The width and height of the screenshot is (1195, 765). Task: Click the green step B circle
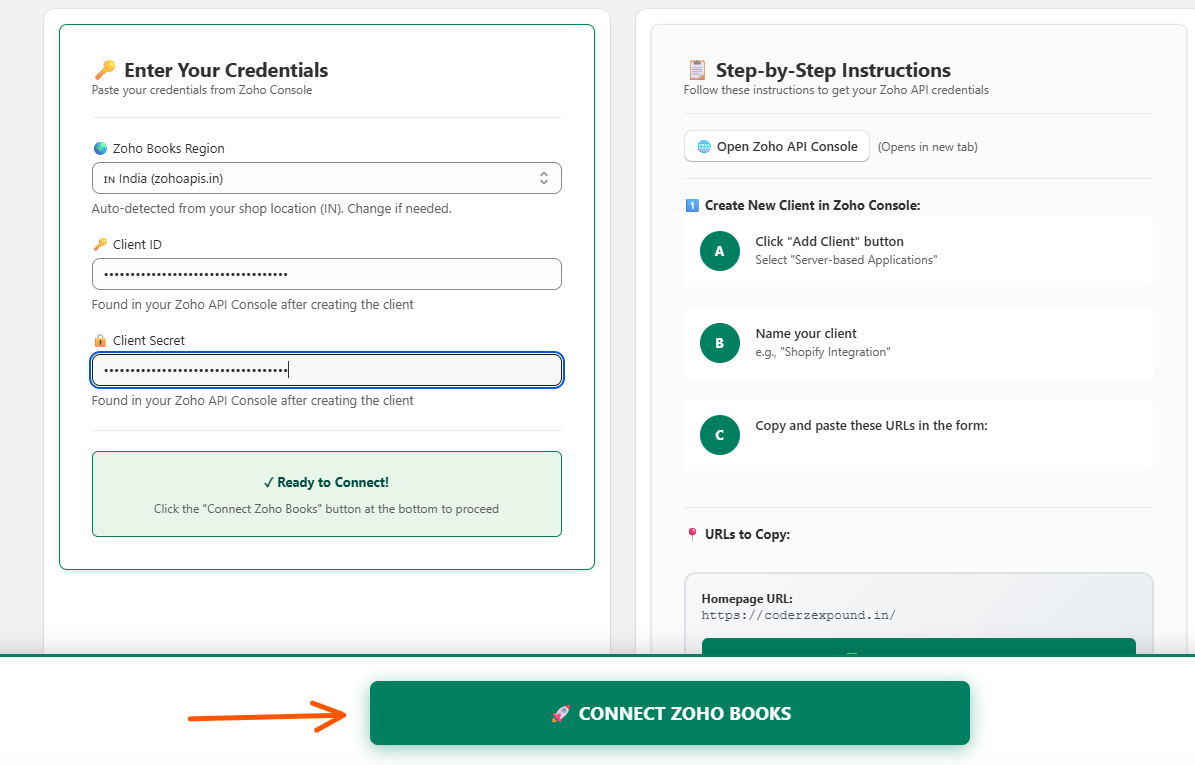[x=719, y=343]
